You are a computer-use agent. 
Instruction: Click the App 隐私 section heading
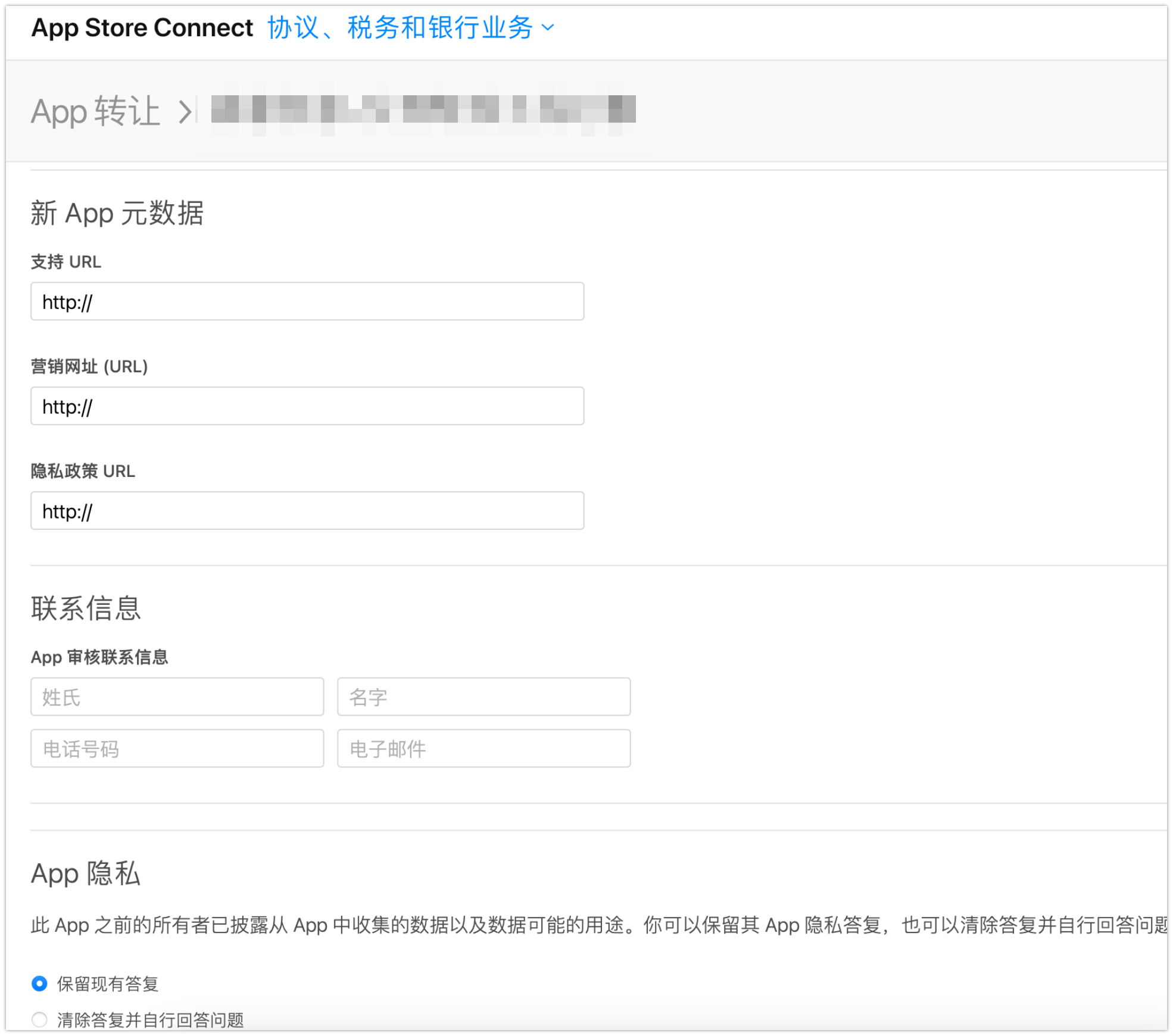click(x=86, y=873)
